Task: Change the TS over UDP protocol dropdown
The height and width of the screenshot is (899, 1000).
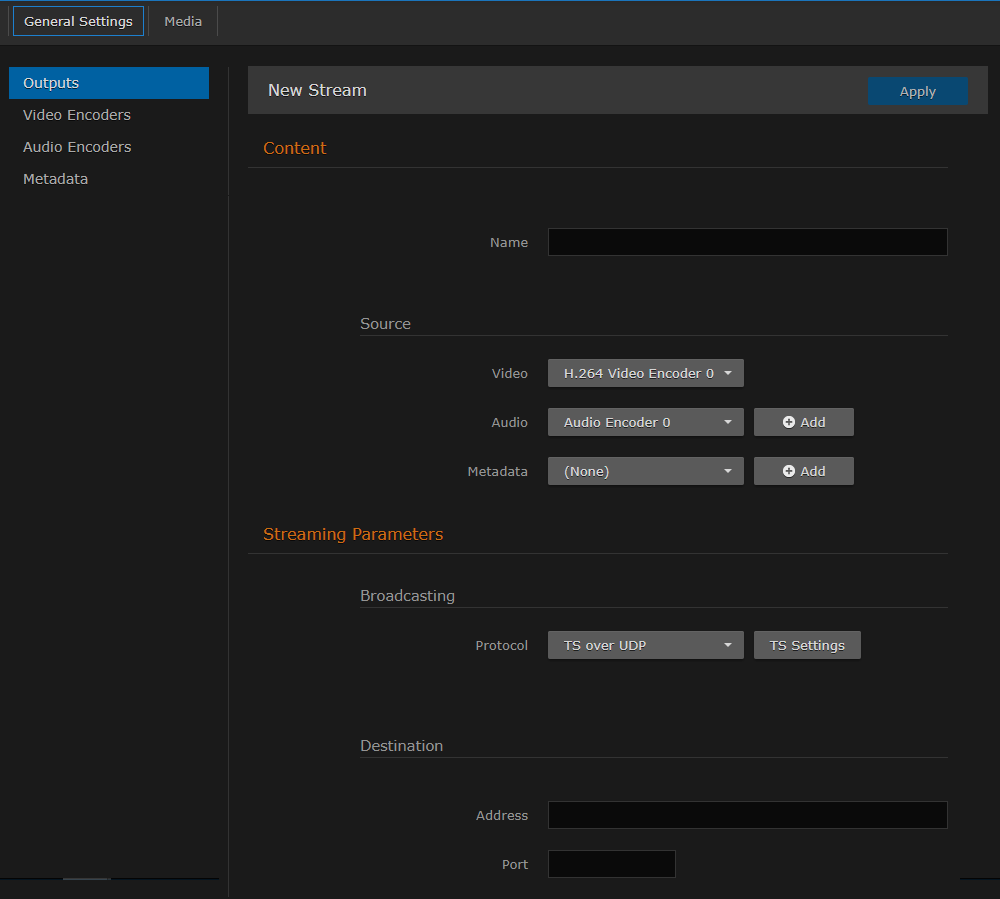Action: point(645,645)
